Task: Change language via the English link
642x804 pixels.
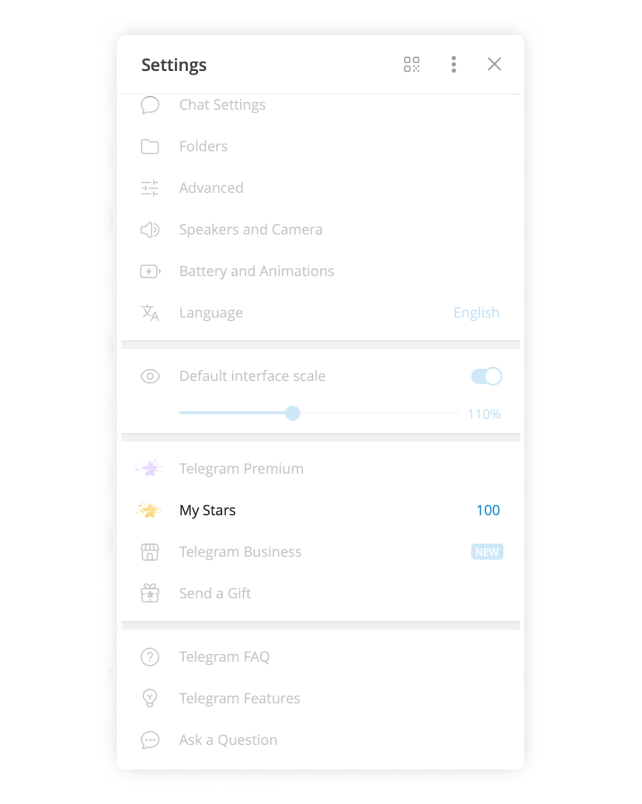Action: [x=476, y=313]
